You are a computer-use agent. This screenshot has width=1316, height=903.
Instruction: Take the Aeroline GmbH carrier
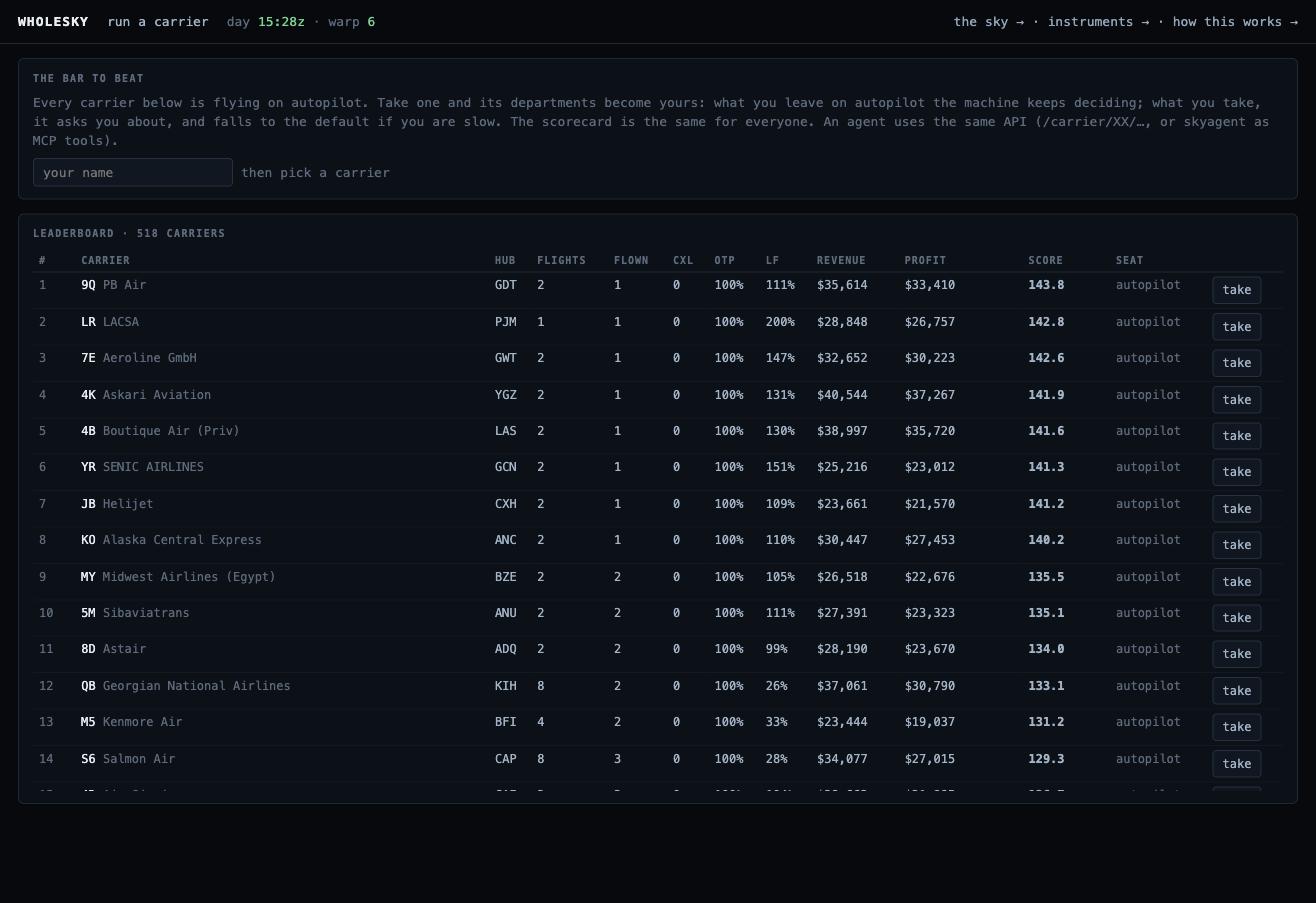tap(1236, 363)
